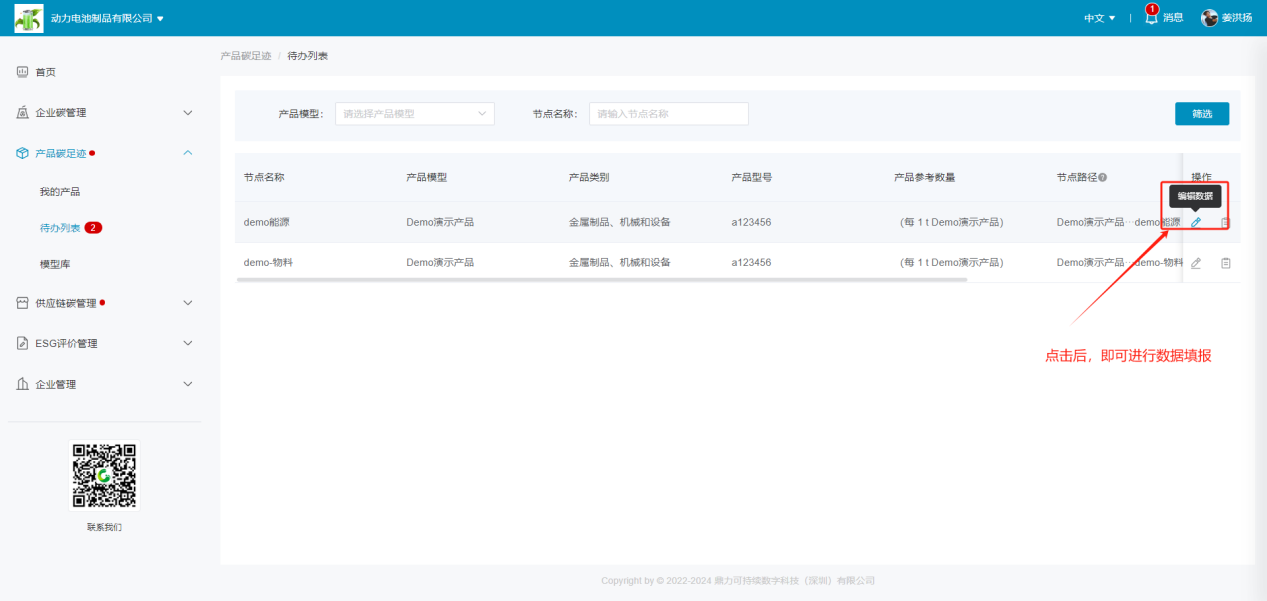Click the 节点名称 input field
The width and height of the screenshot is (1267, 601).
[x=668, y=114]
